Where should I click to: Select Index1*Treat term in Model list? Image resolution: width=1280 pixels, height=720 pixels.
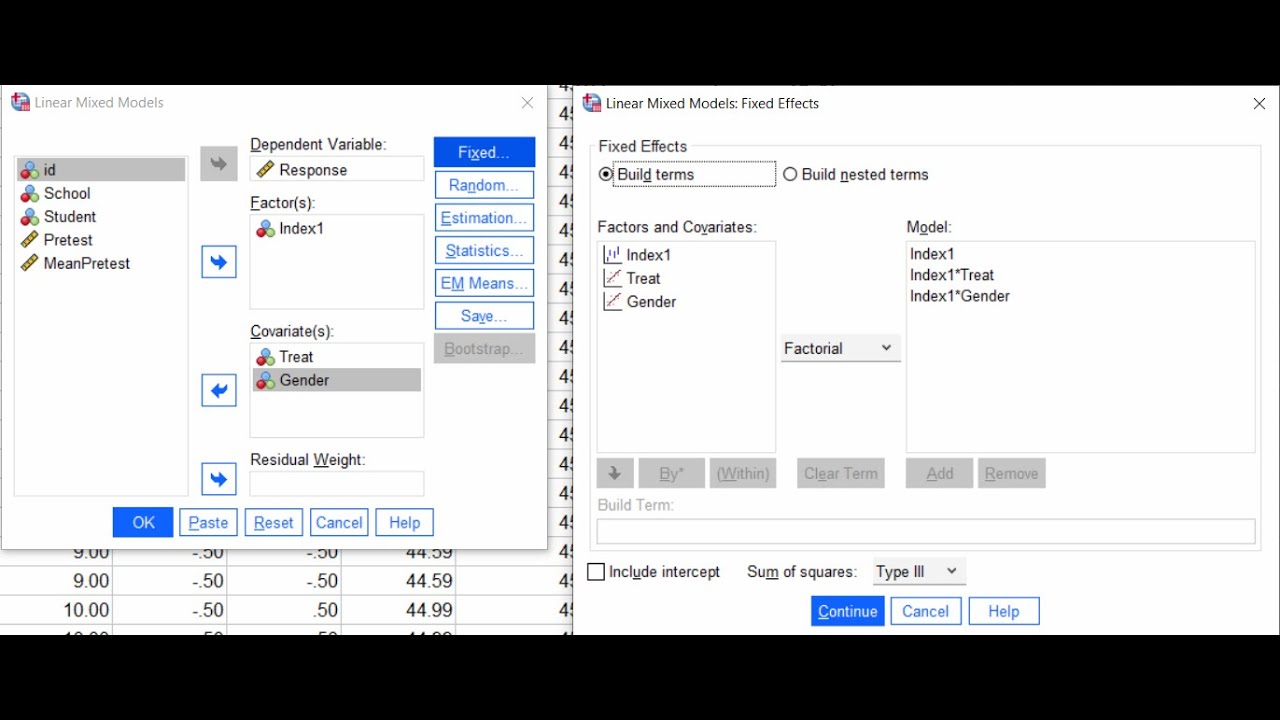tap(952, 275)
